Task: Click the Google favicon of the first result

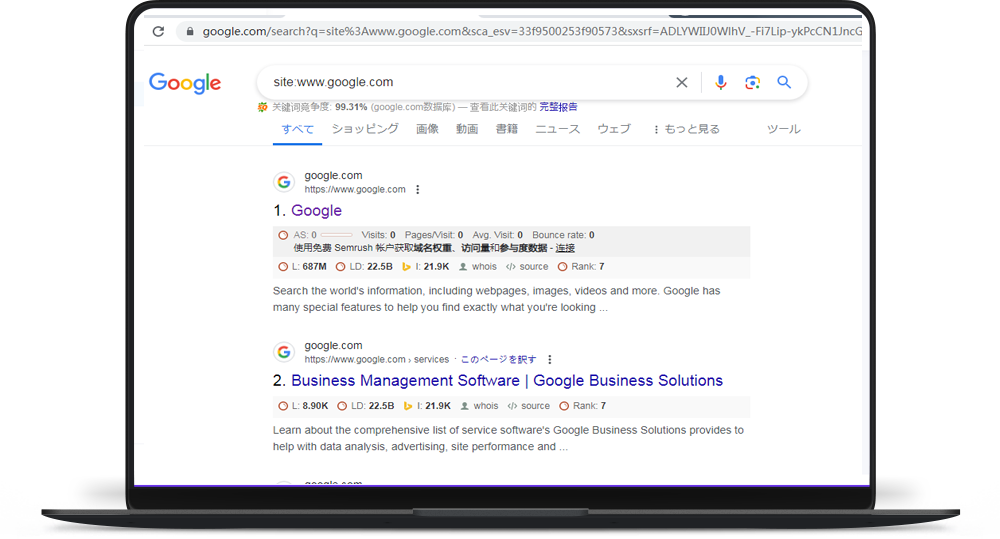Action: click(284, 182)
